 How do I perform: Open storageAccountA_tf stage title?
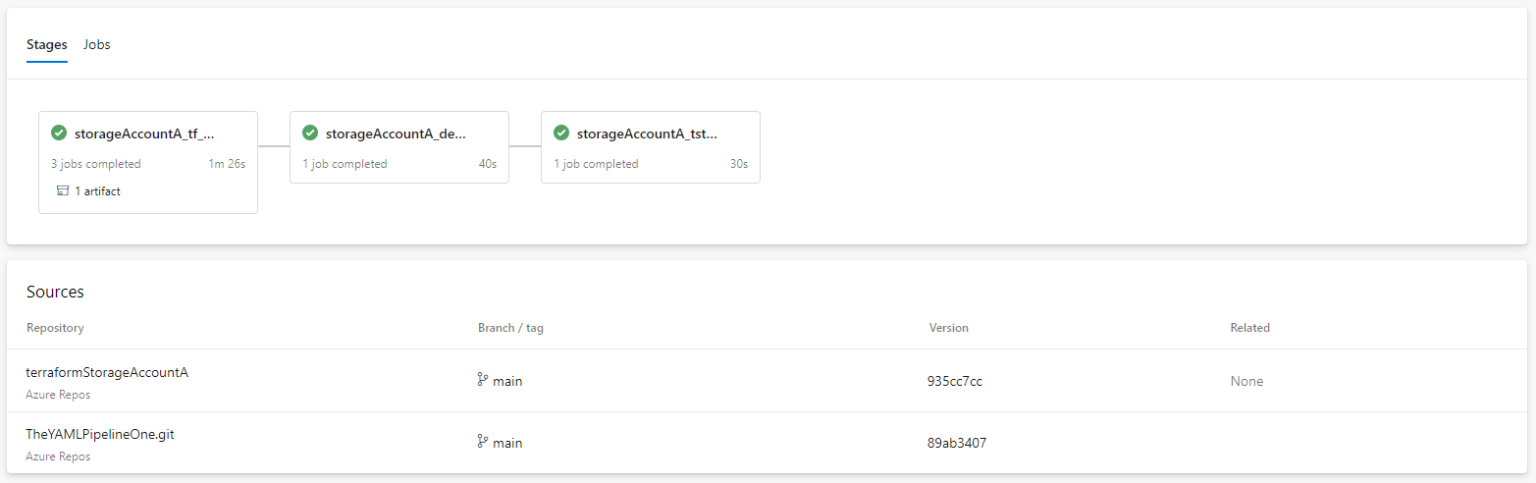144,133
